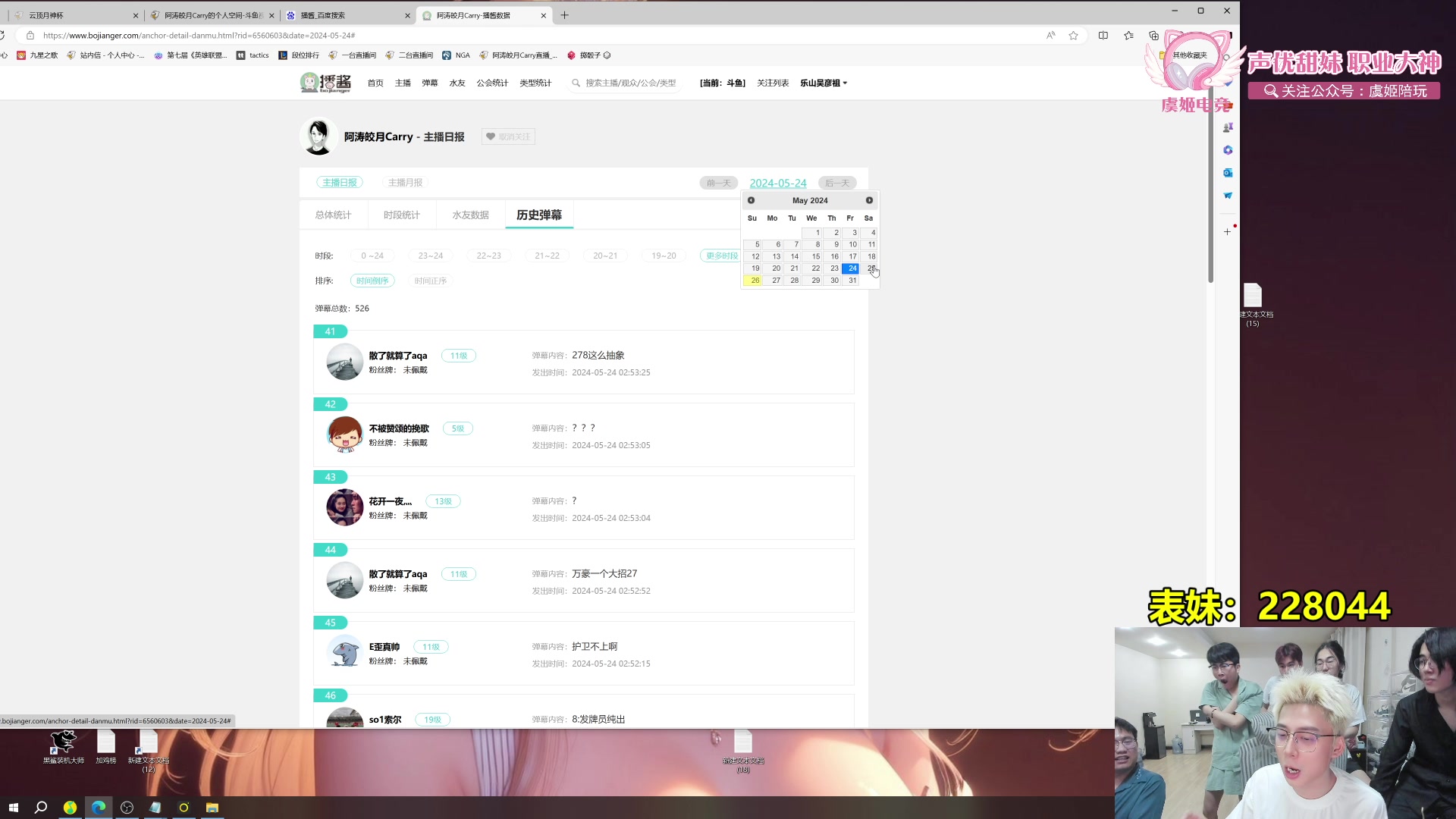Click the 主播月报 report tab
Viewport: 1456px width, 819px height.
tap(406, 182)
